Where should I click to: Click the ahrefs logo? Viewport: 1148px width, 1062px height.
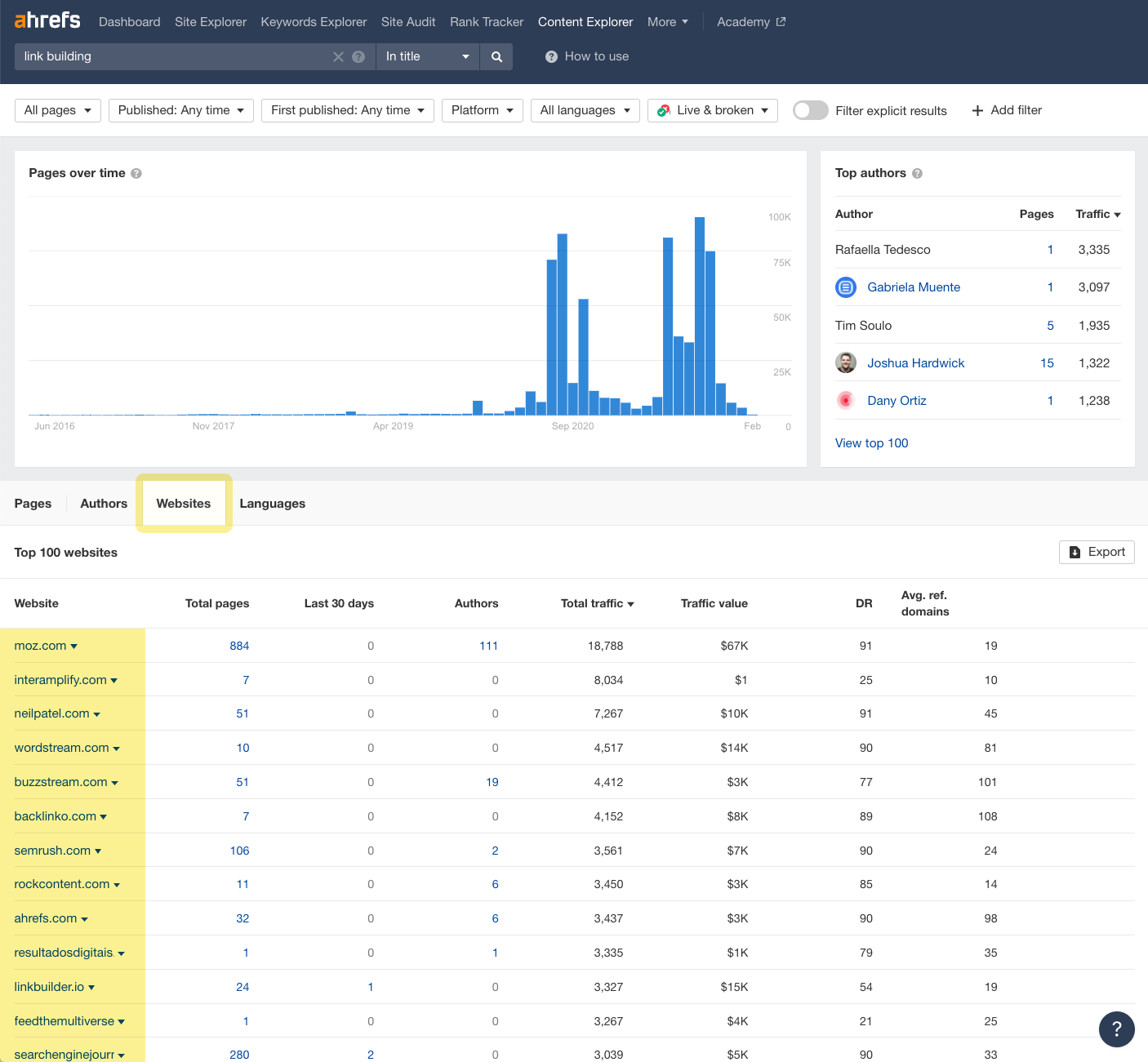(x=47, y=20)
